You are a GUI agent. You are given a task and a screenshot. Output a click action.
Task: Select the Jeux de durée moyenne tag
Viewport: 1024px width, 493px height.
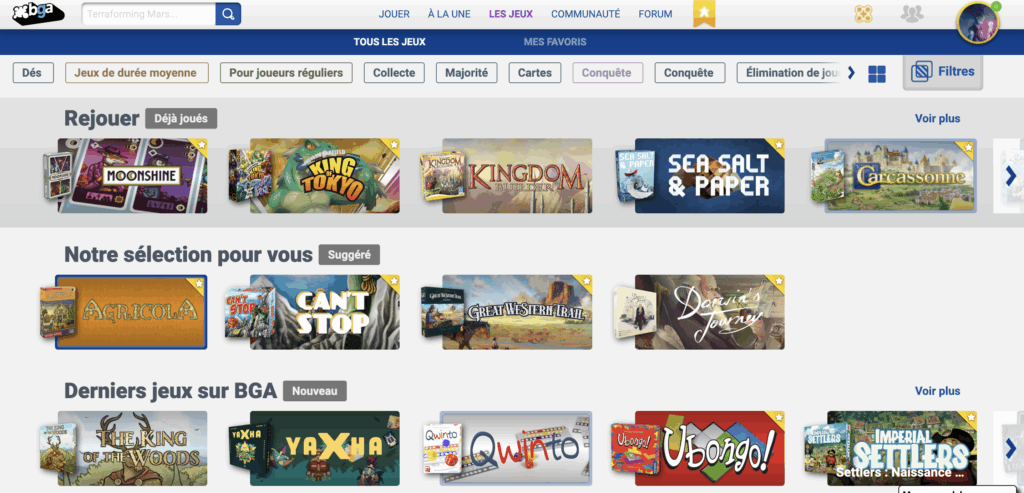point(136,72)
